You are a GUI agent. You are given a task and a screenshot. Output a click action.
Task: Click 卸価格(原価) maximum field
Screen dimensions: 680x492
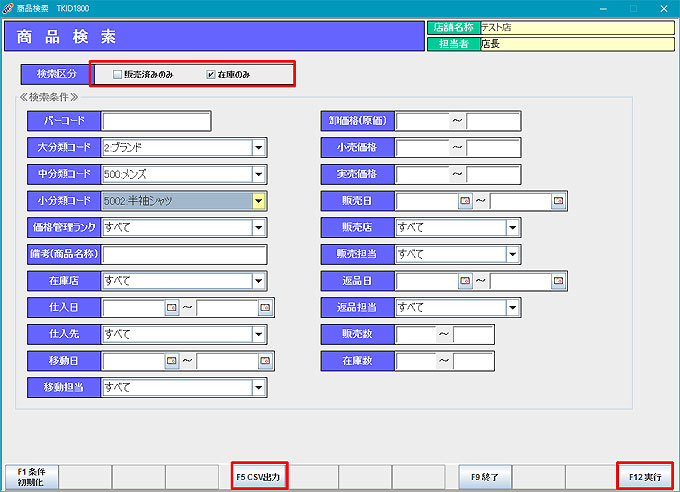(x=493, y=121)
